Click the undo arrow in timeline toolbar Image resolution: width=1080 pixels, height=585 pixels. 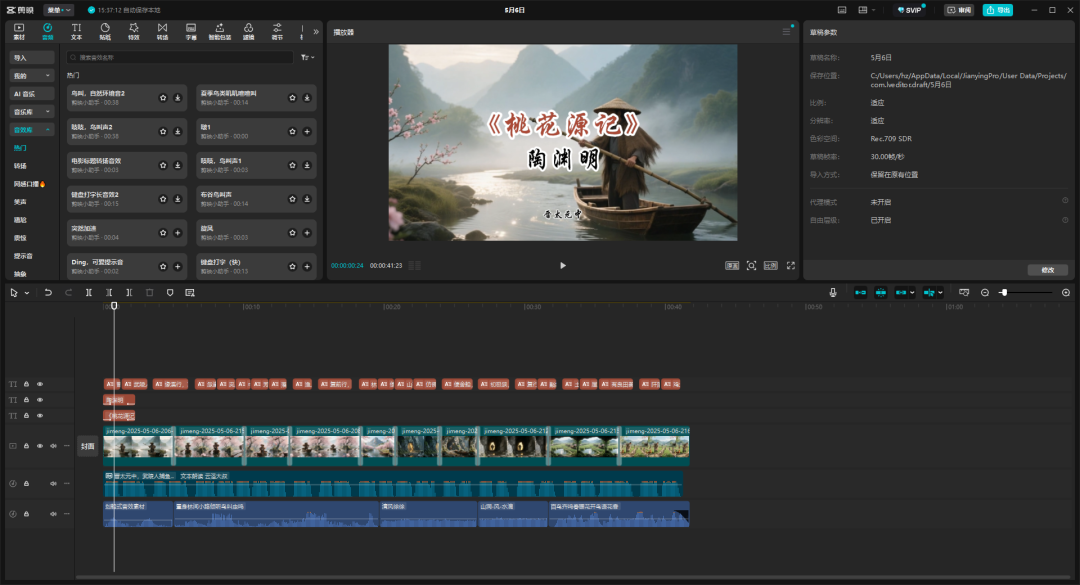click(48, 292)
